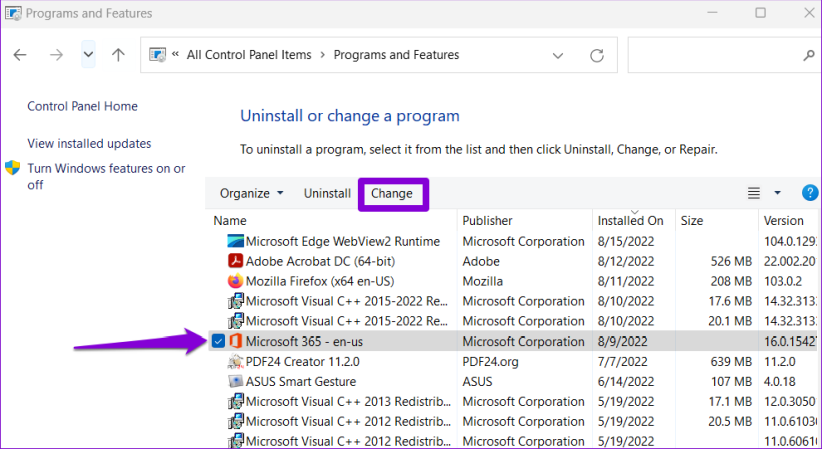Click the ASUS publisher cell
822x449 pixels.
point(477,381)
